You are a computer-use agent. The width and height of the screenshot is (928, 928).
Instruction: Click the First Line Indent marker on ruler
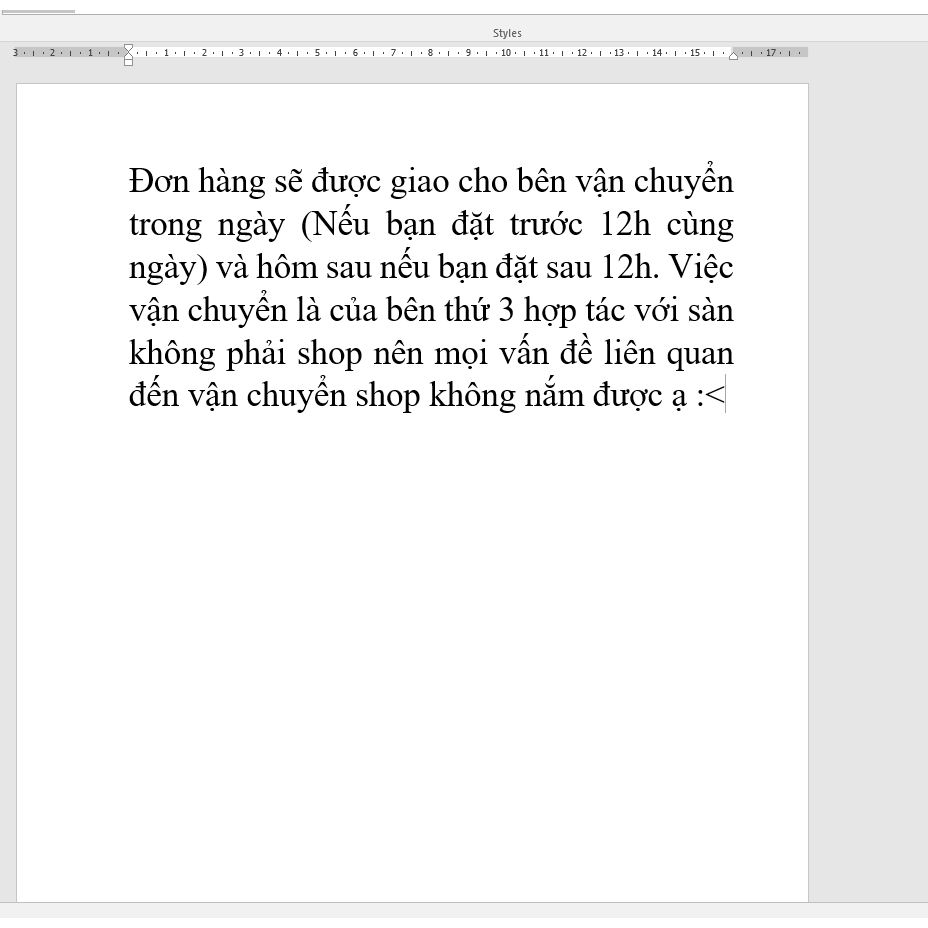coord(128,48)
